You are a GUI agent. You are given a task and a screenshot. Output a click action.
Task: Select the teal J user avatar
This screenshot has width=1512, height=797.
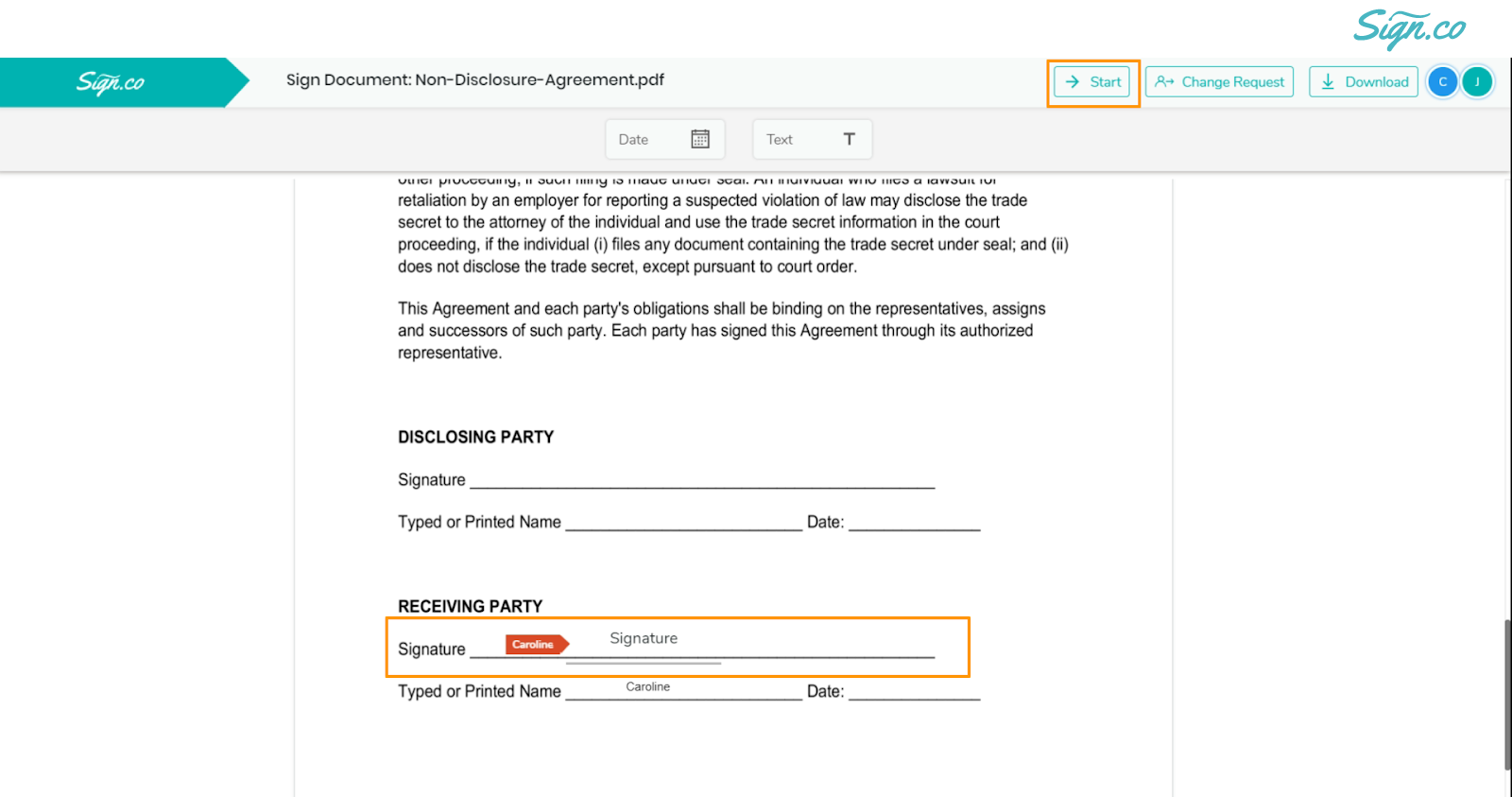click(x=1477, y=82)
